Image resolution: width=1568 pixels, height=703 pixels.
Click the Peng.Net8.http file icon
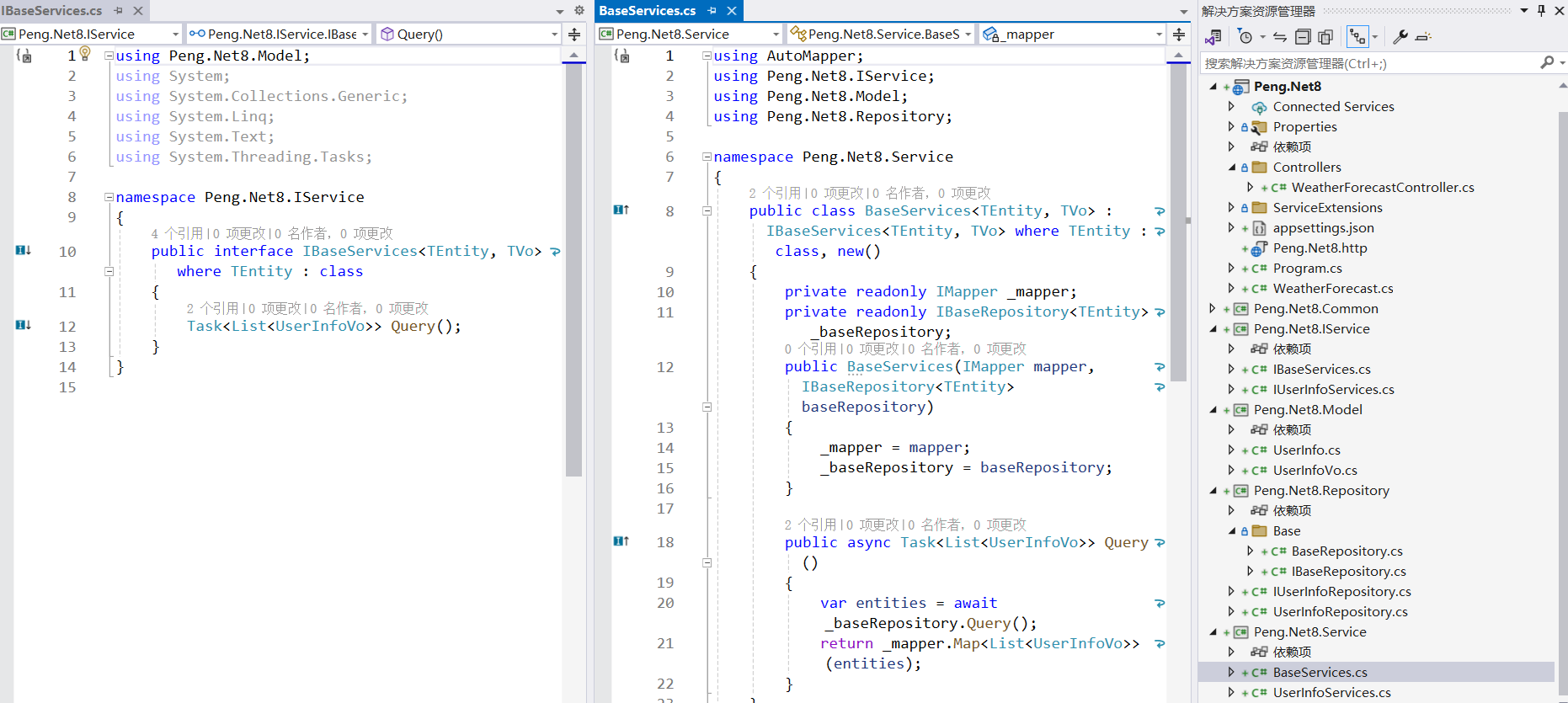pos(1259,248)
